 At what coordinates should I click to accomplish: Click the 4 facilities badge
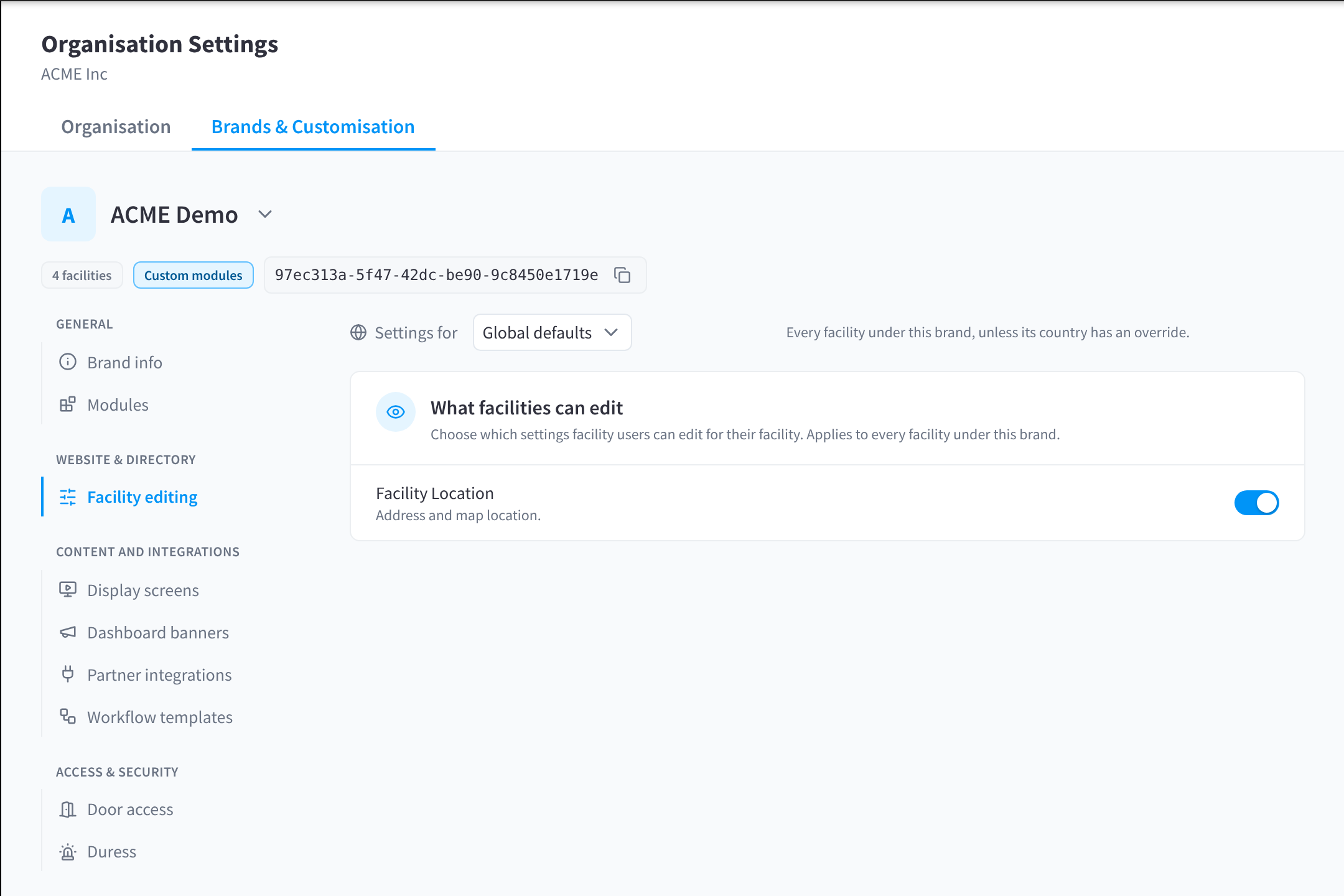[x=82, y=275]
